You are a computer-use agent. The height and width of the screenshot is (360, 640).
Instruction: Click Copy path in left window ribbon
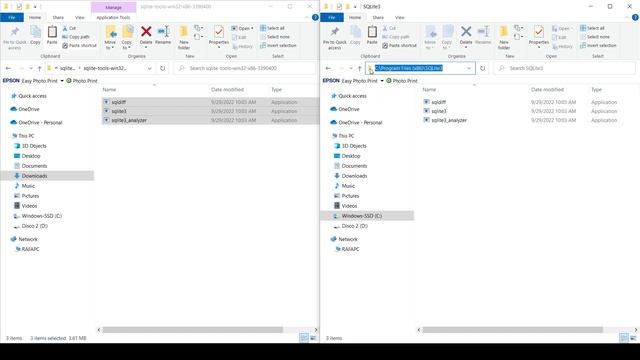pyautogui.click(x=76, y=37)
